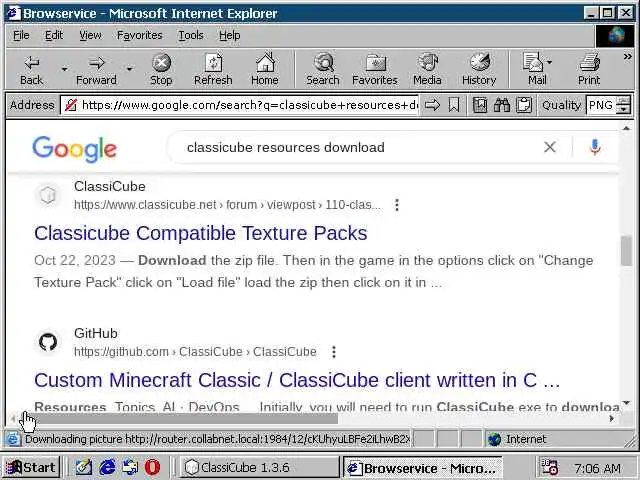Screen dimensions: 640x480
Task: Open Classicube Compatible Texture Packs link
Action: pos(201,233)
